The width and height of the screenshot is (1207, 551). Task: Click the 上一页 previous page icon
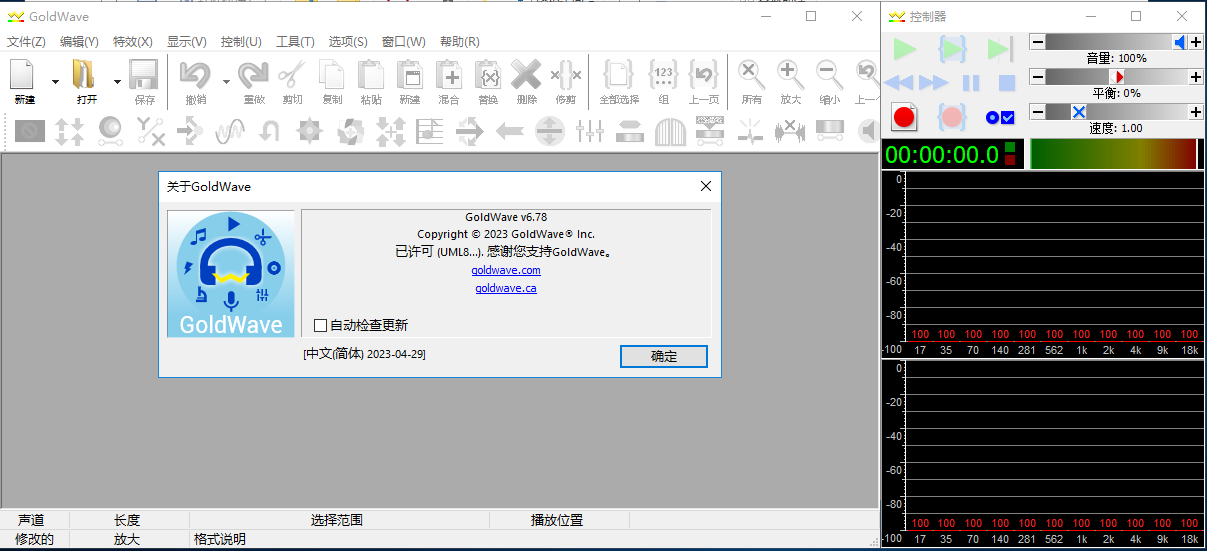coord(704,76)
